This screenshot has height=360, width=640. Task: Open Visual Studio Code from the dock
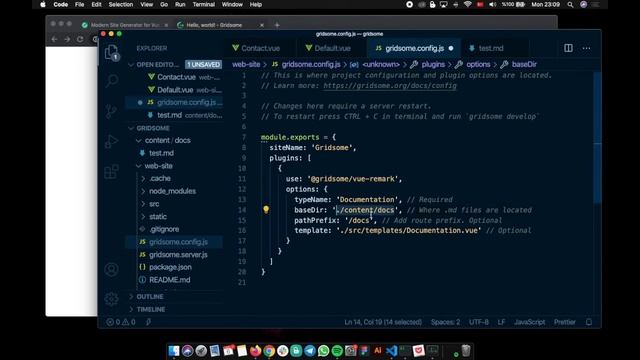(391, 351)
